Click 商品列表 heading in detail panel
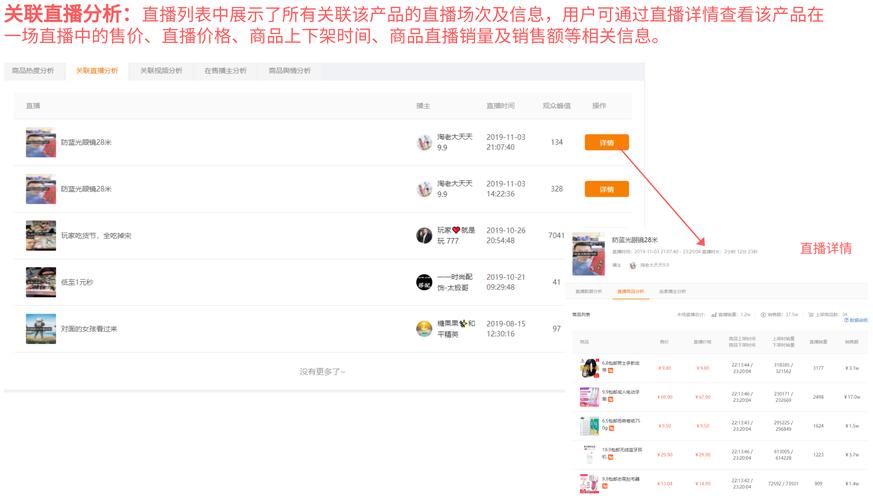This screenshot has height=500, width=873. tap(581, 315)
